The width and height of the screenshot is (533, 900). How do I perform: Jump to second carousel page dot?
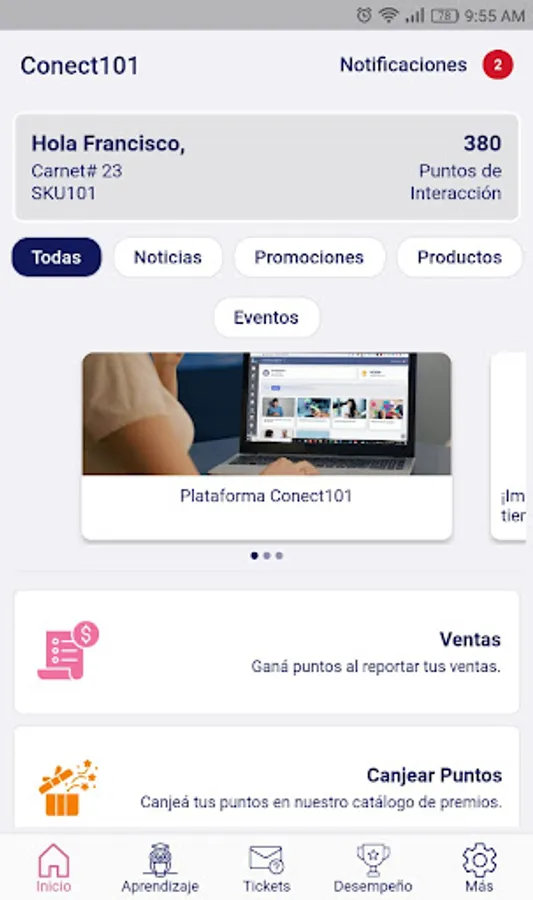pyautogui.click(x=267, y=556)
